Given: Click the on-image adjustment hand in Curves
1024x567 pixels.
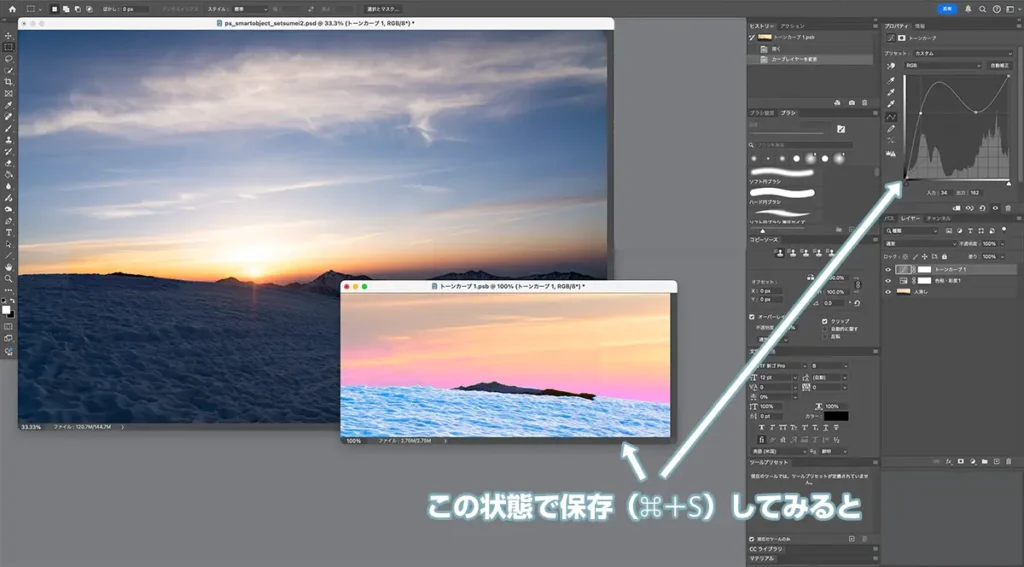Looking at the screenshot, I should pyautogui.click(x=891, y=66).
